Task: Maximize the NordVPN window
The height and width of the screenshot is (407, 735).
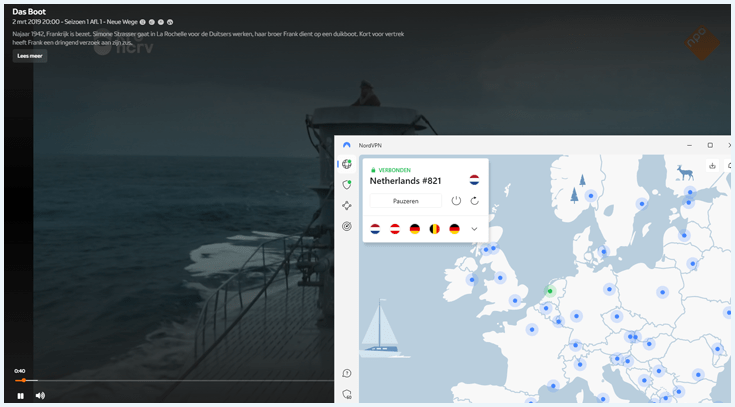Action: pos(710,145)
